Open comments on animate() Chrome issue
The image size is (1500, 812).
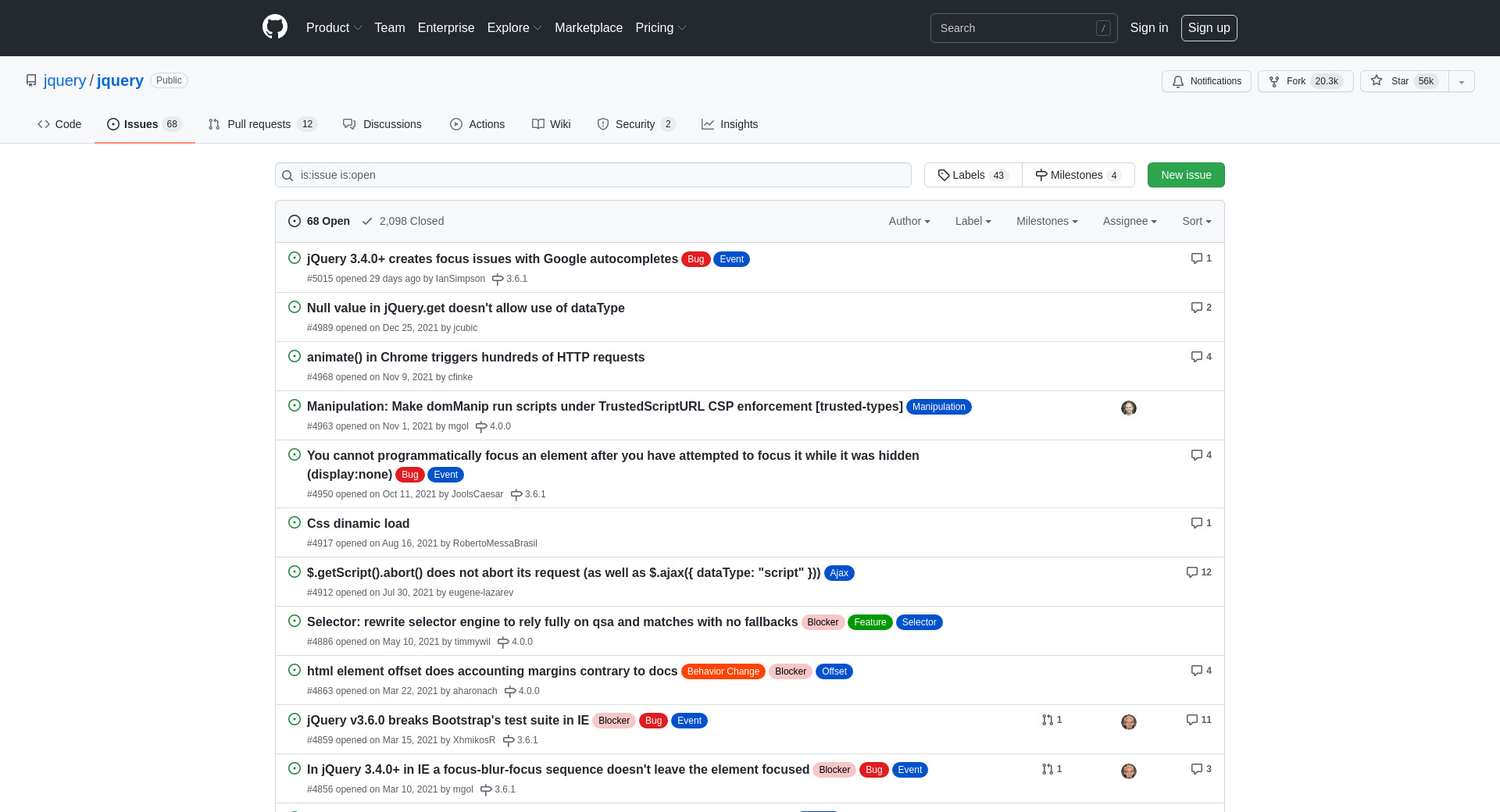[1201, 357]
